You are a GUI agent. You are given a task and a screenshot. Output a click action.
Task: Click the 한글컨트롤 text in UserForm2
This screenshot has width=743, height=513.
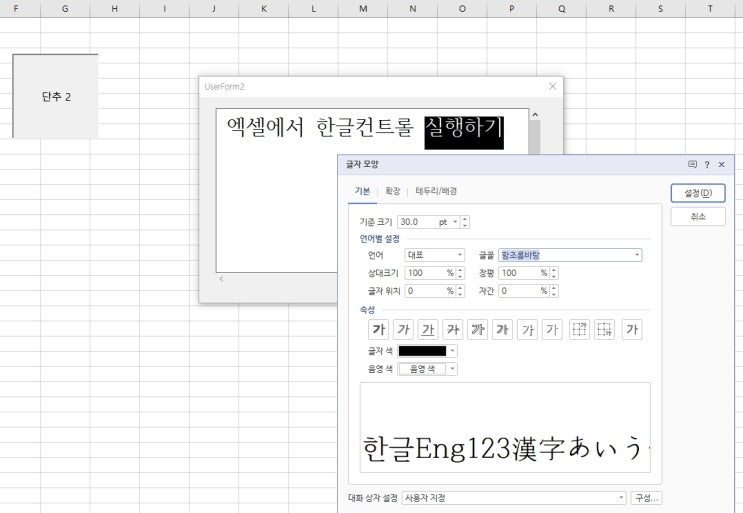point(365,127)
